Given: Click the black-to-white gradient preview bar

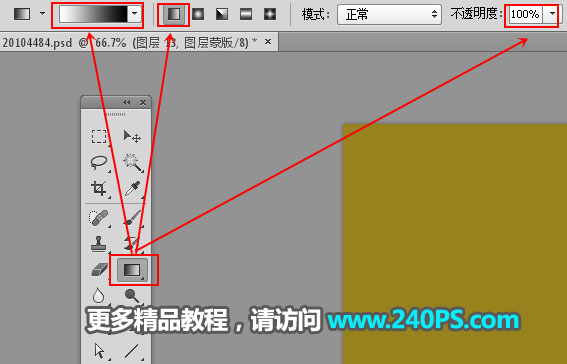Looking at the screenshot, I should pyautogui.click(x=93, y=14).
